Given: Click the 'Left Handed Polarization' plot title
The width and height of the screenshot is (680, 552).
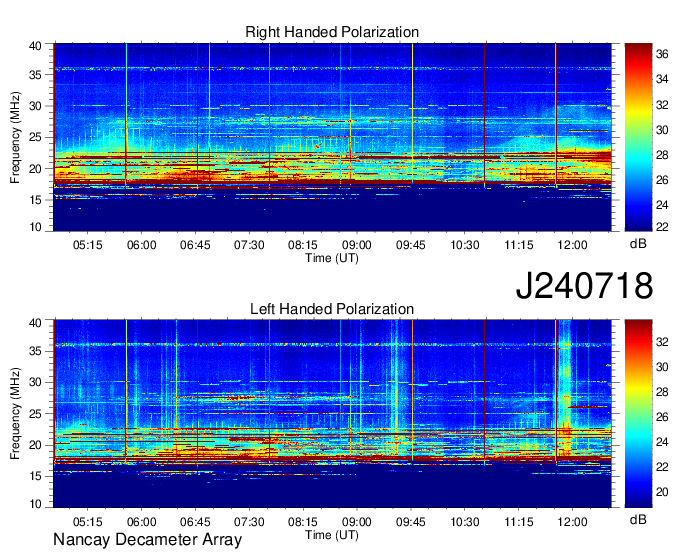Looking at the screenshot, I should (x=332, y=309).
